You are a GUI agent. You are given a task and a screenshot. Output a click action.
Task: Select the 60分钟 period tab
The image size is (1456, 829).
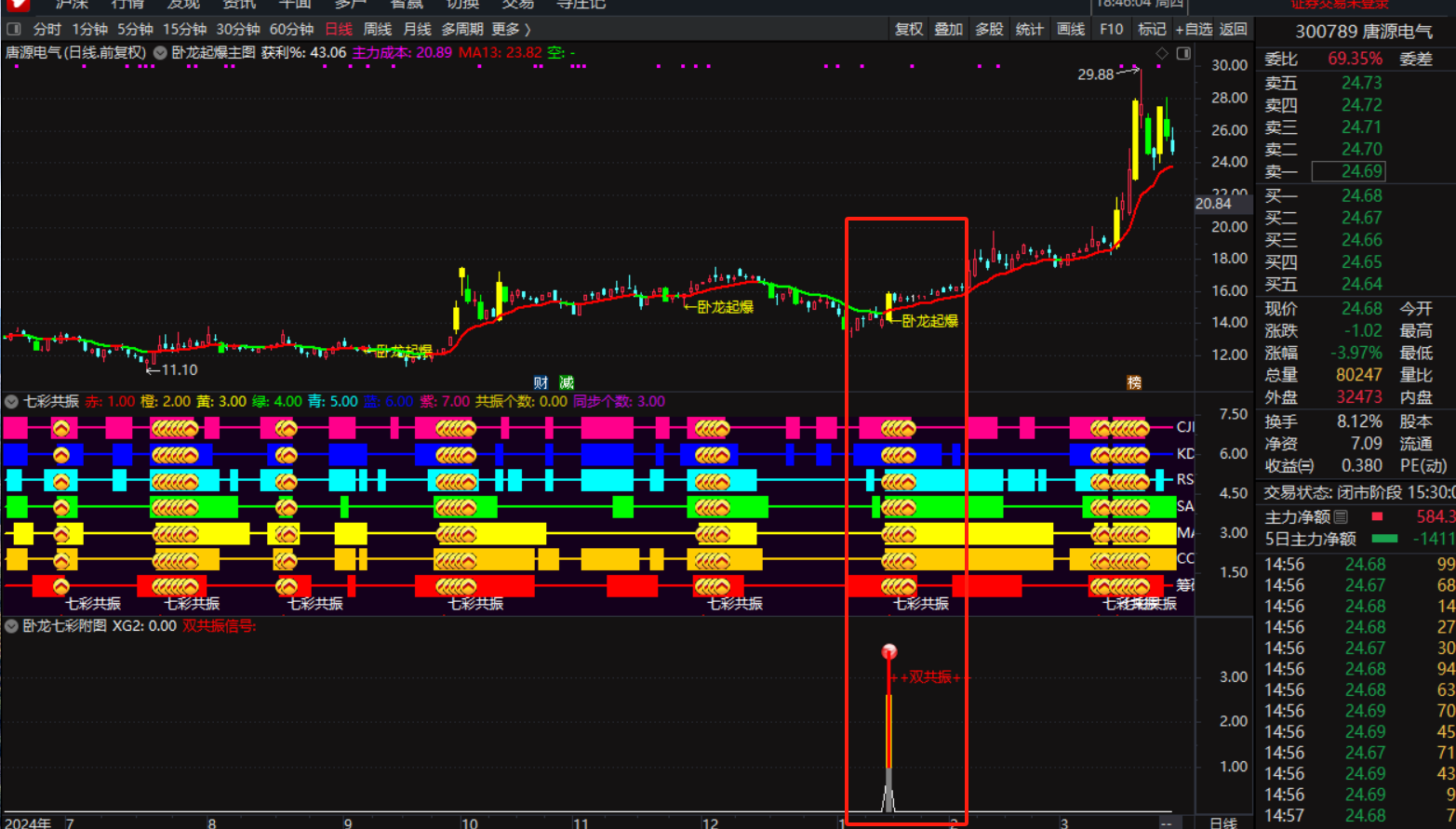coord(291,30)
